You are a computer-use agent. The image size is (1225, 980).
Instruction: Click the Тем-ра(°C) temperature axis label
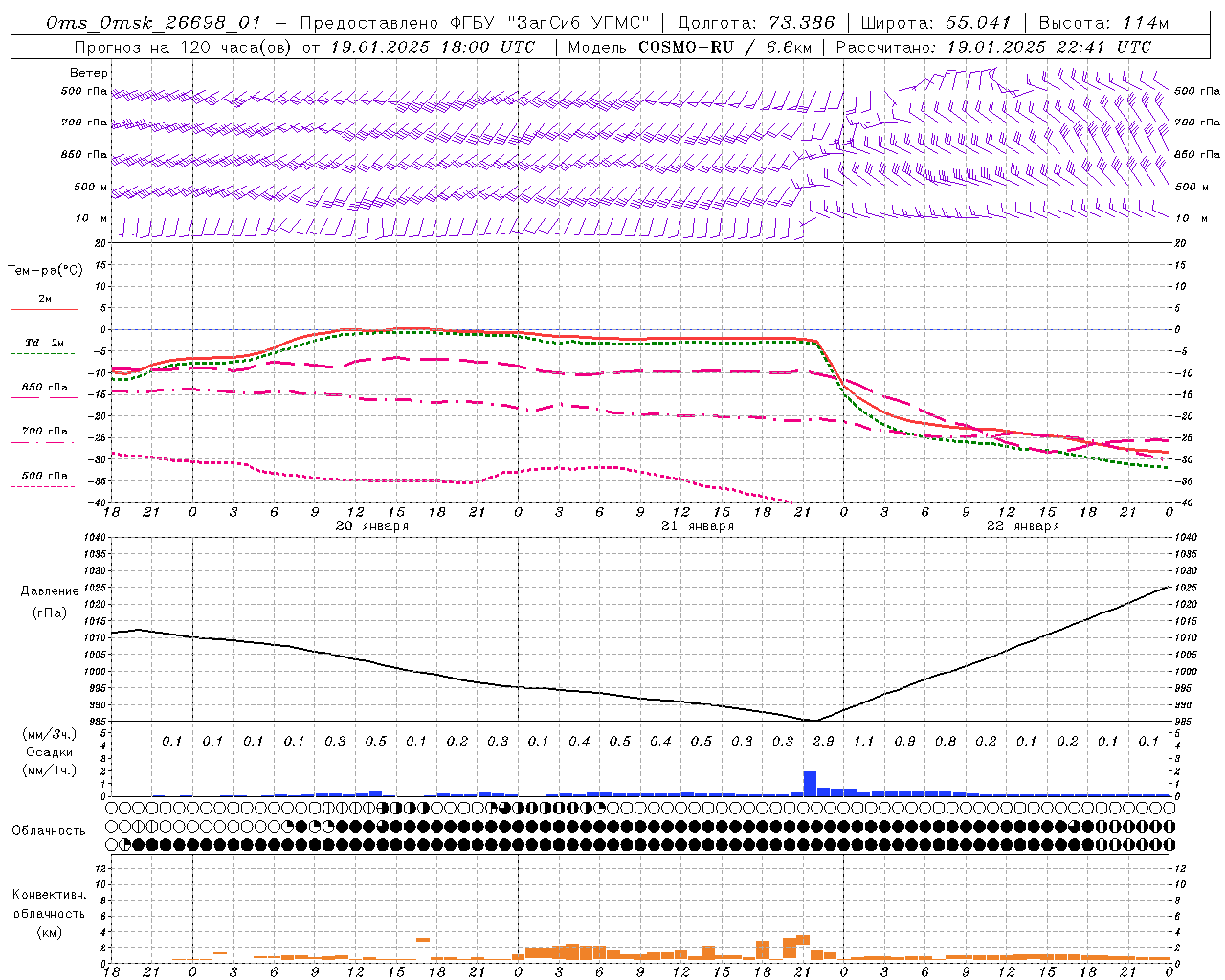[45, 271]
